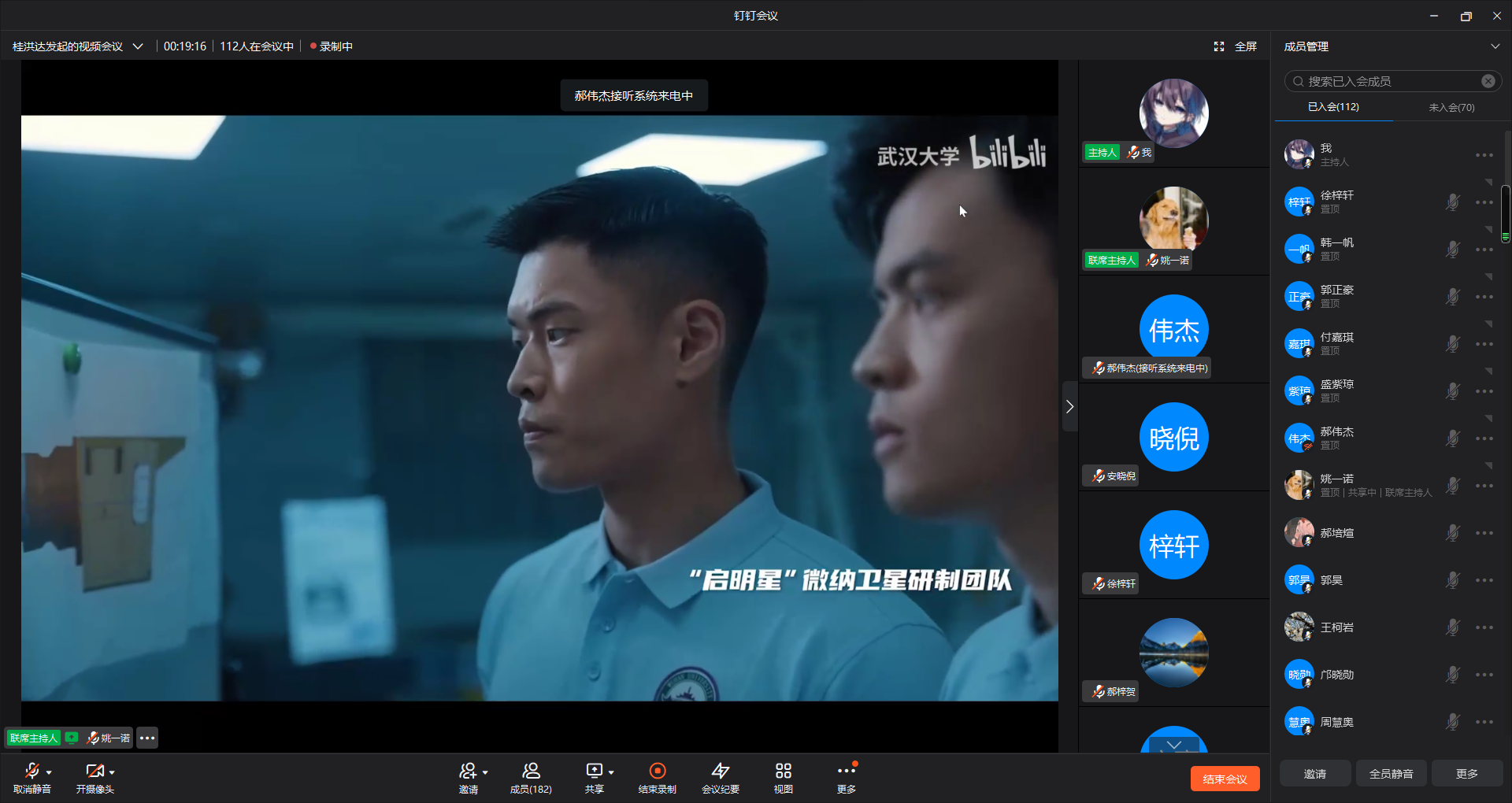Stop recording with the record icon

[657, 771]
